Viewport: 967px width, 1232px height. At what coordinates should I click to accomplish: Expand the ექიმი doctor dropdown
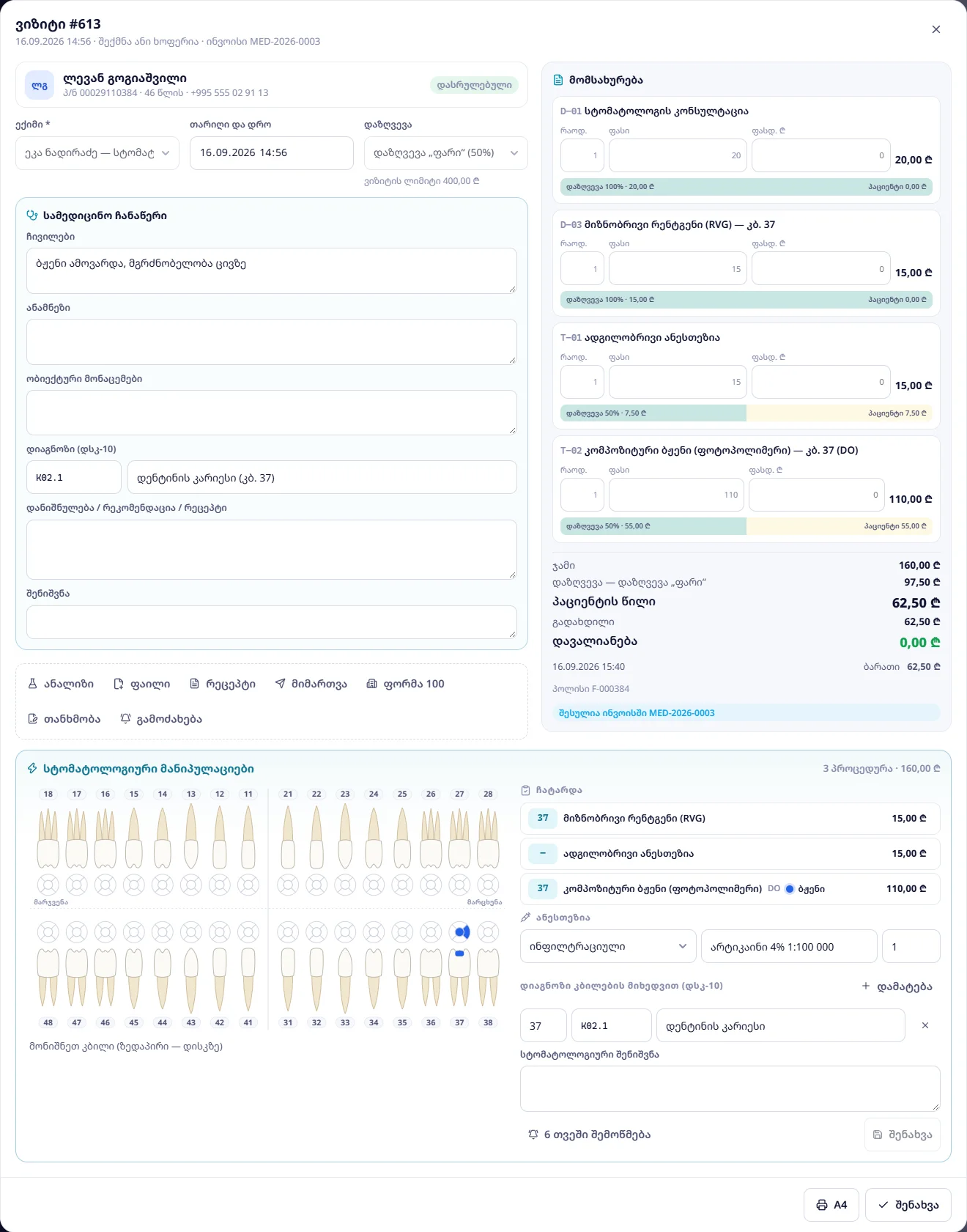click(x=97, y=153)
